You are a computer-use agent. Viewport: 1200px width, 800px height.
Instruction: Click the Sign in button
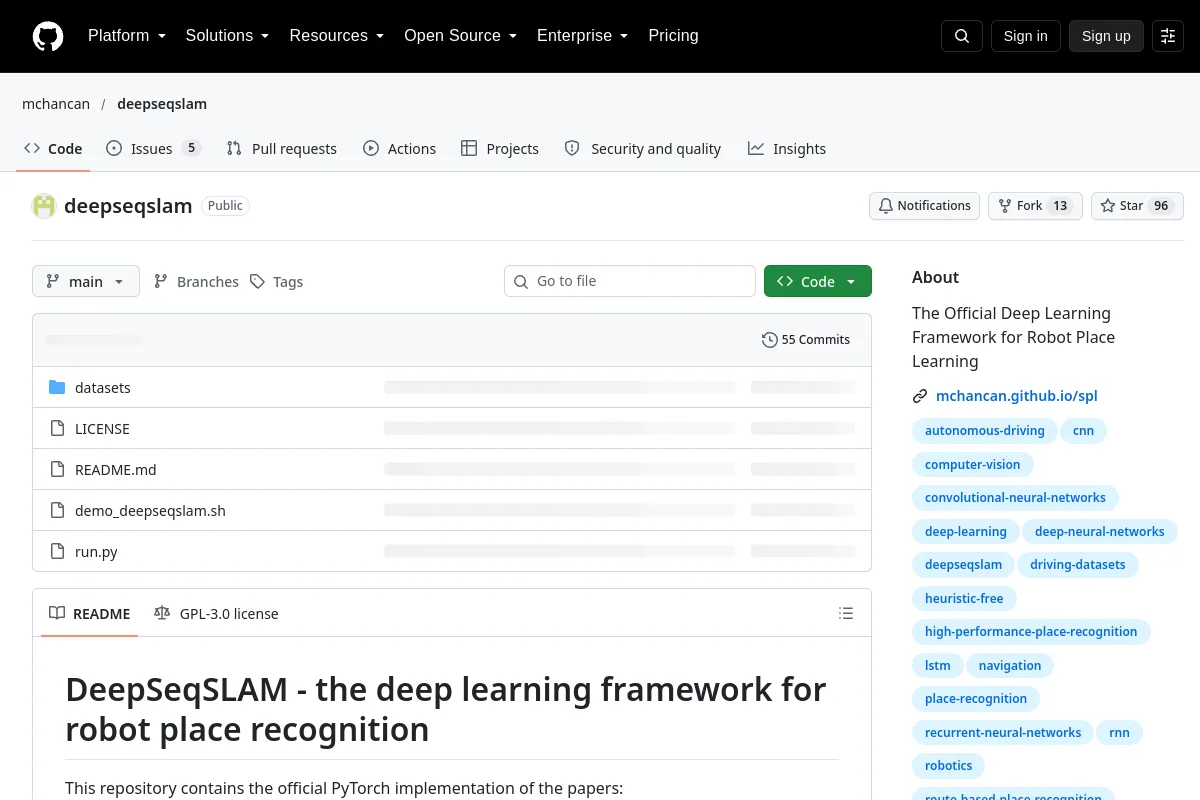pyautogui.click(x=1025, y=36)
